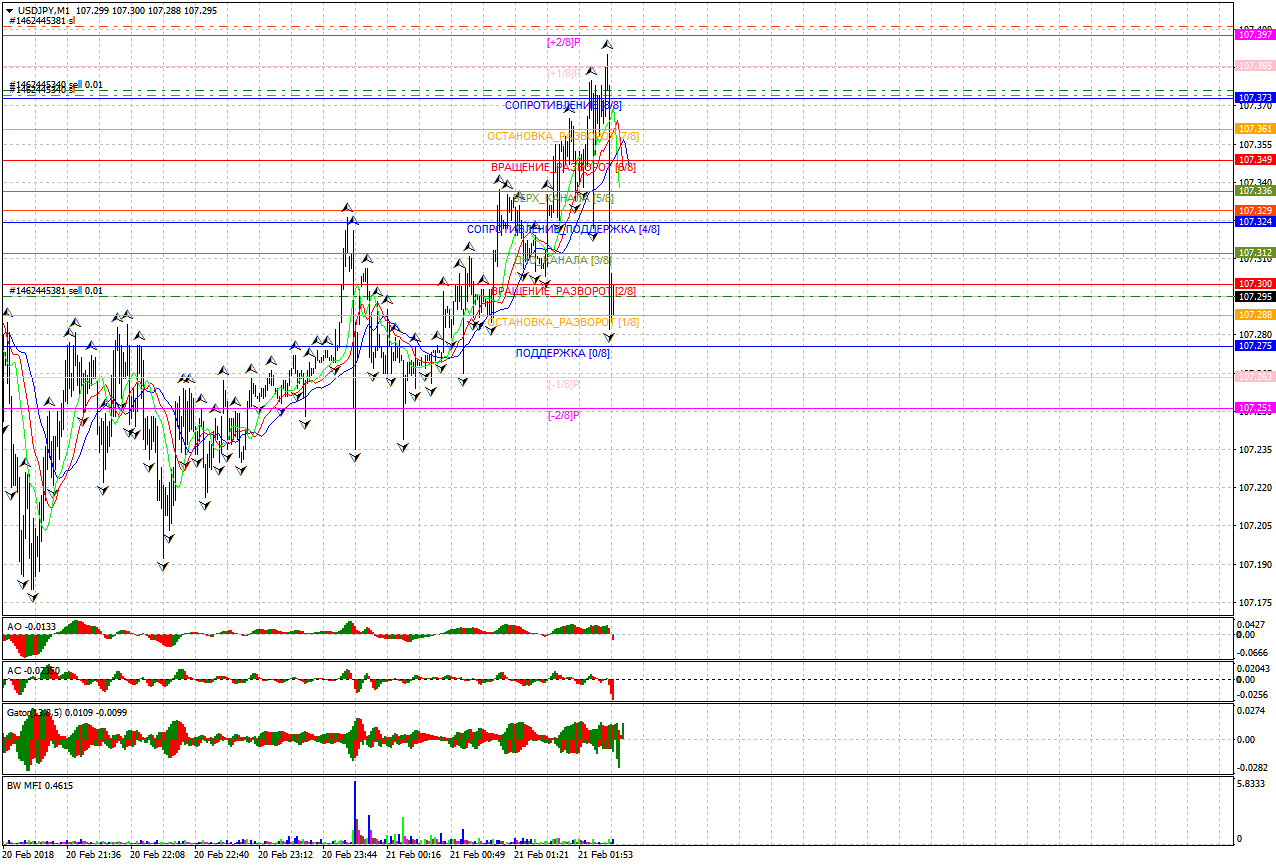1276x866 pixels.
Task: Select the red 107.300 price label
Action: coord(1255,284)
